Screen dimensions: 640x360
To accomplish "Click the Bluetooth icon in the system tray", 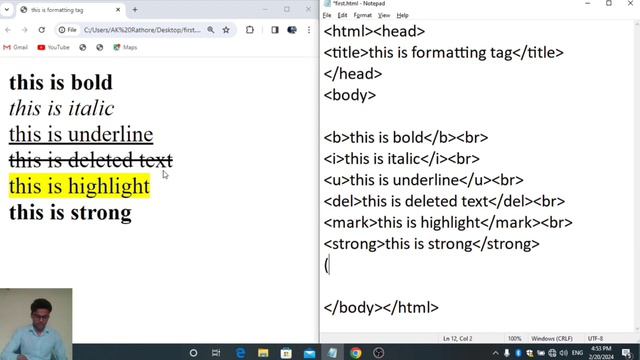I will coord(518,353).
